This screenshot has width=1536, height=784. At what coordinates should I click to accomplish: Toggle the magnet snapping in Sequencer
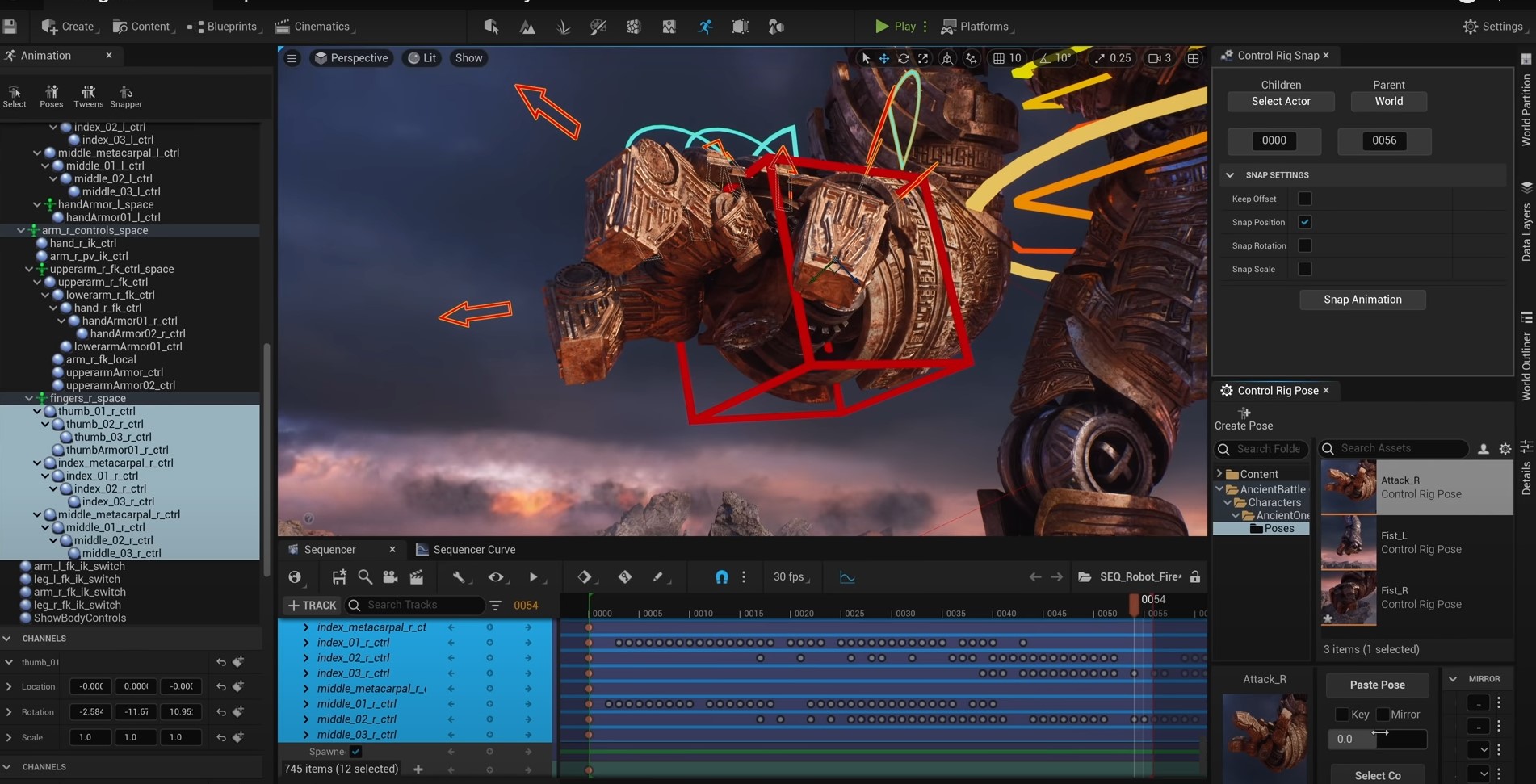(720, 576)
